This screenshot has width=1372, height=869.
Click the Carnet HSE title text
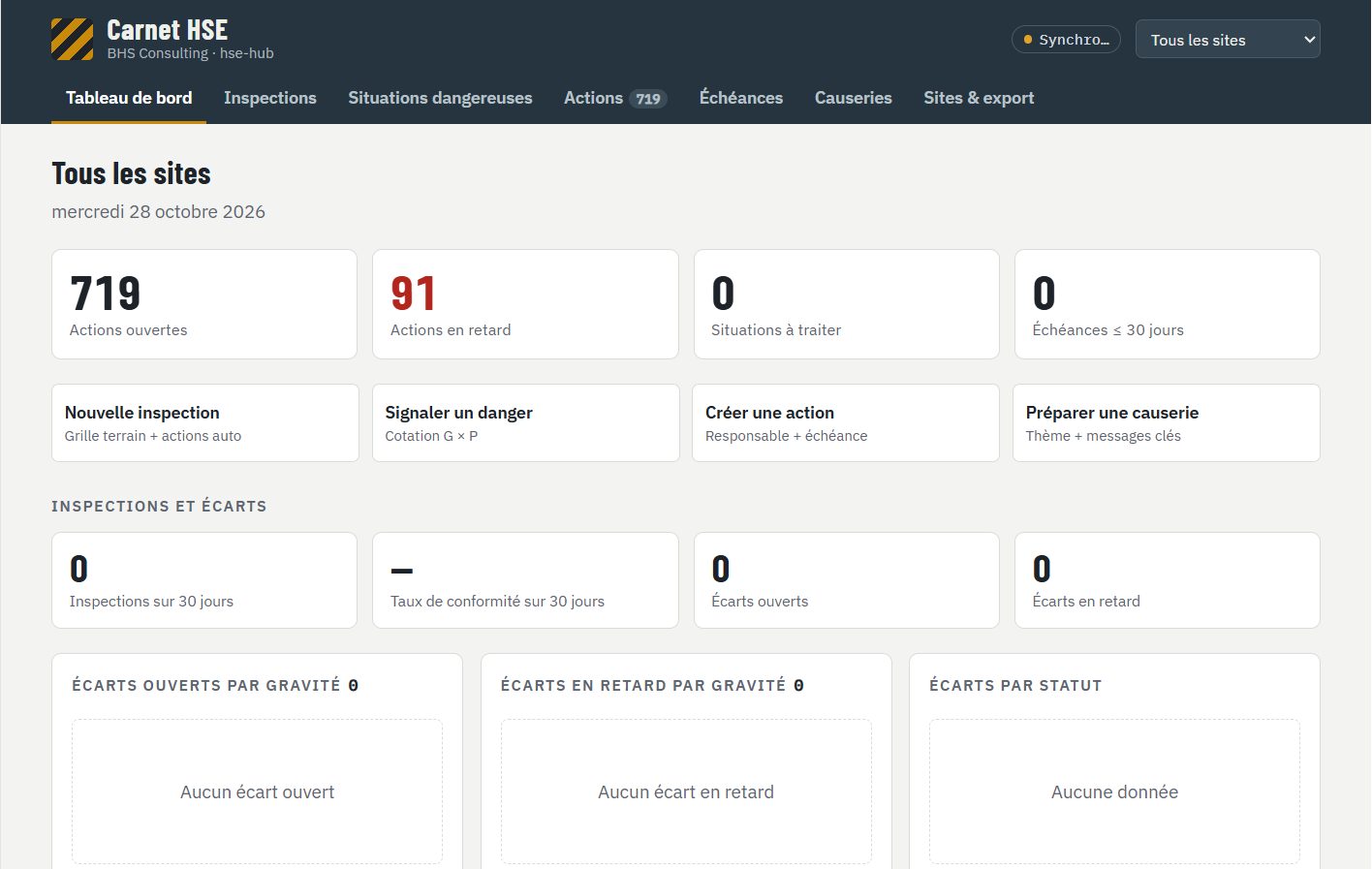pos(167,30)
